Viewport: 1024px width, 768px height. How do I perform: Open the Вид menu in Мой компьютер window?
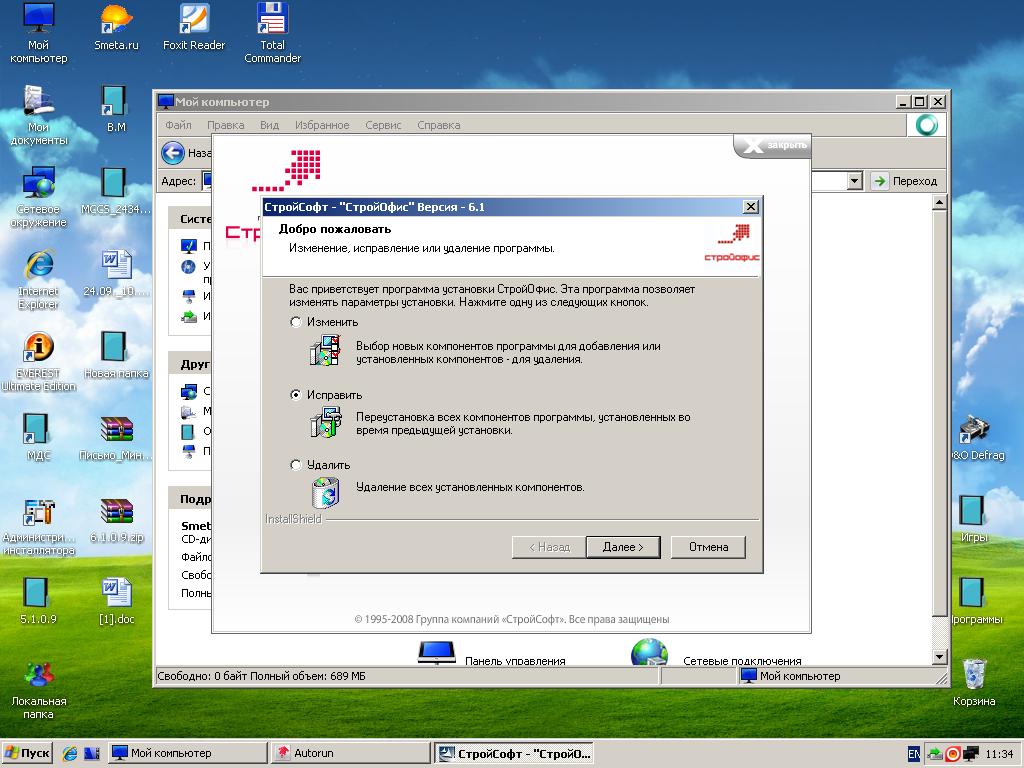[x=269, y=125]
